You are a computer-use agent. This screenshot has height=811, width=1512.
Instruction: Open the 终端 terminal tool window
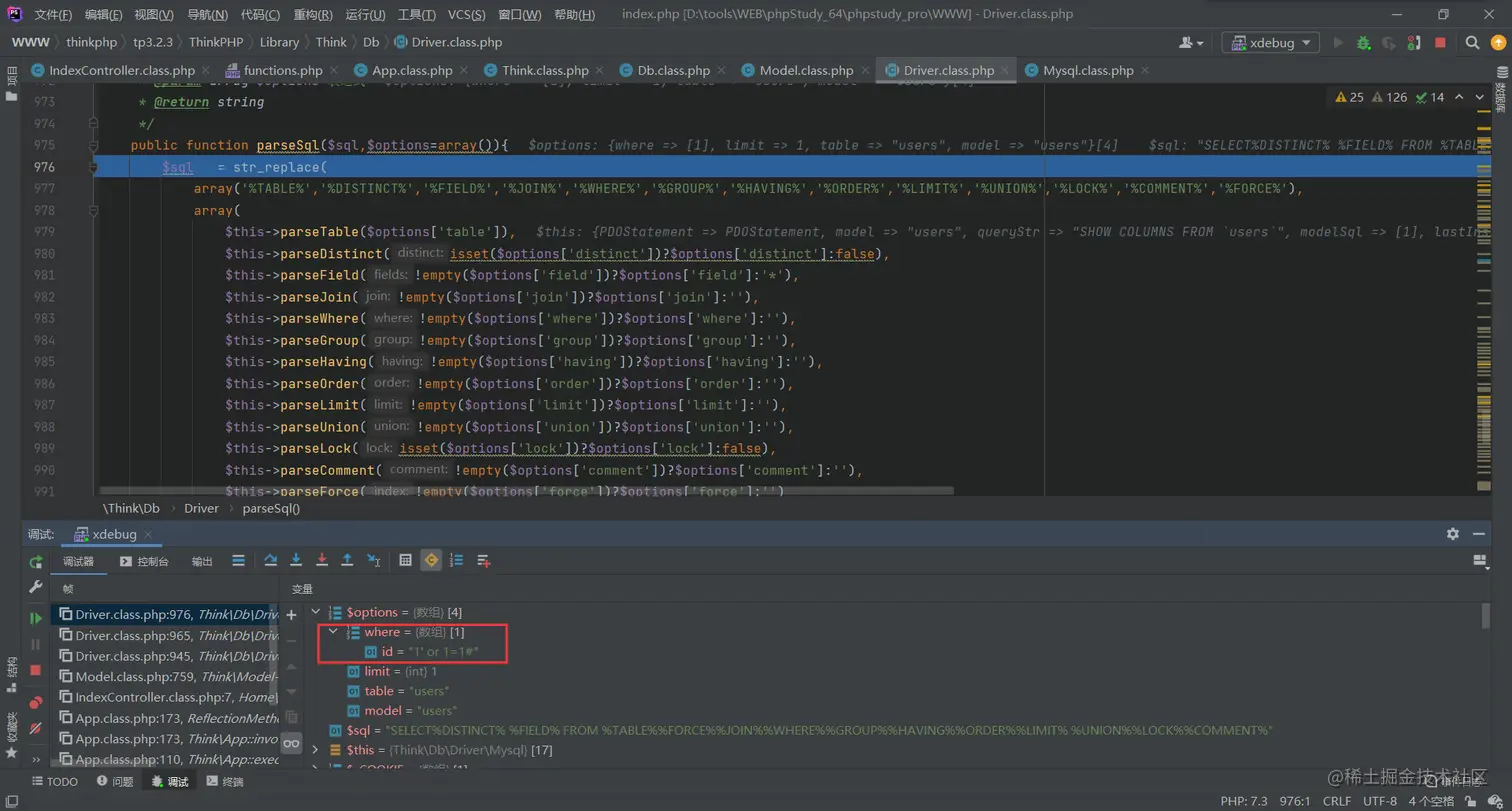225,782
